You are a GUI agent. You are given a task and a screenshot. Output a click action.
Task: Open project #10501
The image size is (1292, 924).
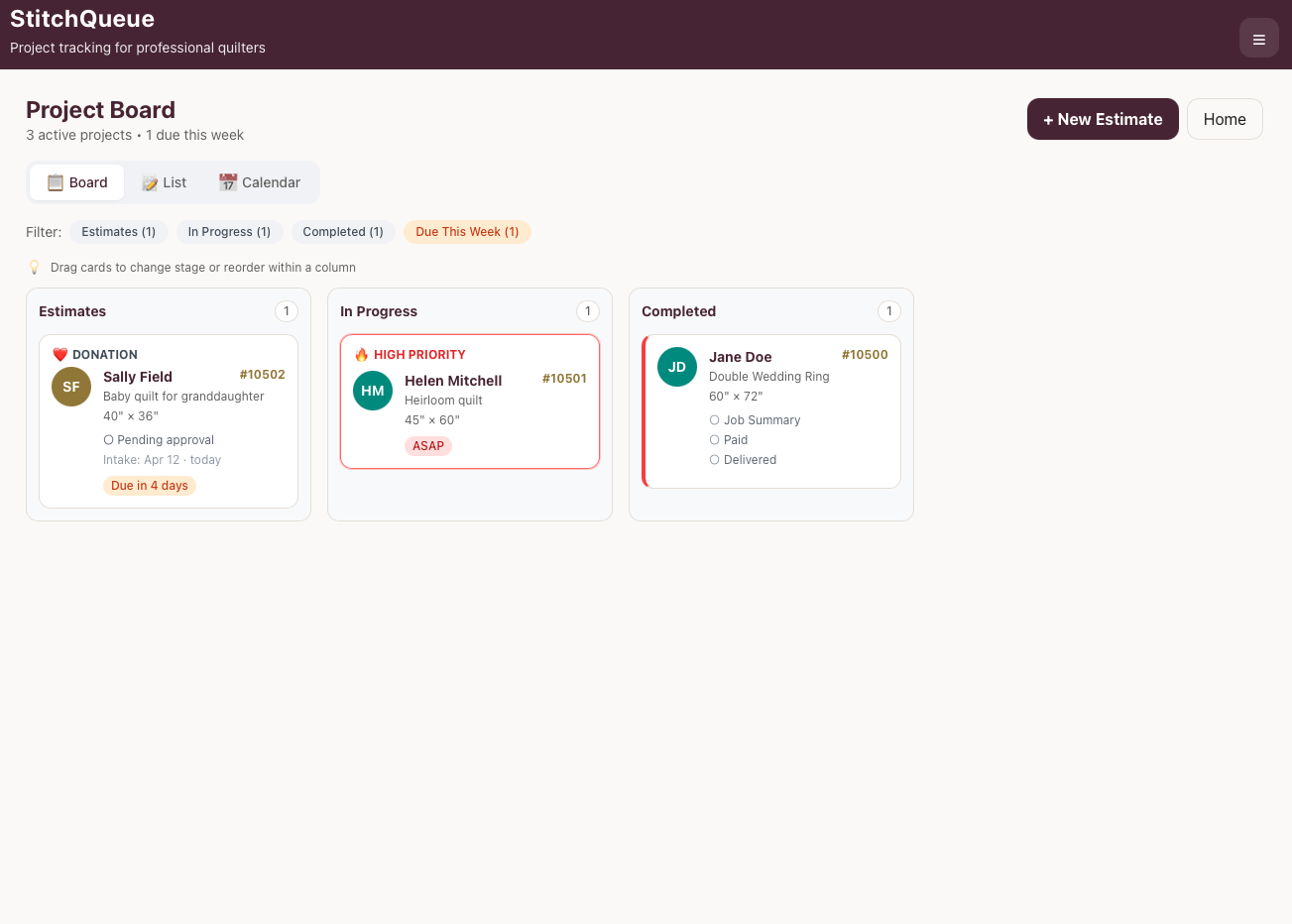564,379
